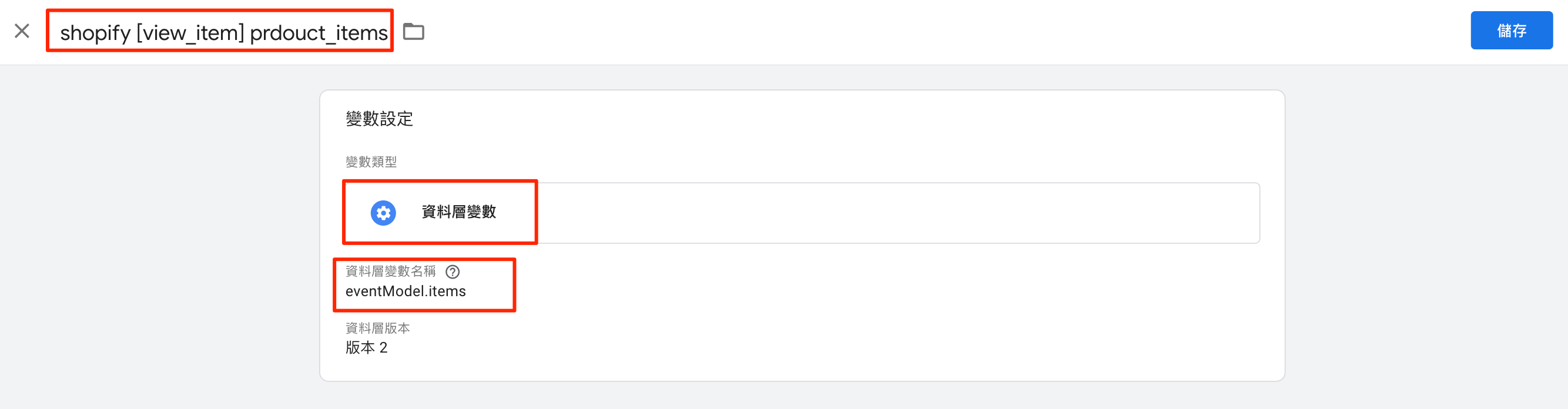This screenshot has height=409, width=1568.
Task: Place cursor on prdouct_items in the title
Action: pyautogui.click(x=319, y=33)
